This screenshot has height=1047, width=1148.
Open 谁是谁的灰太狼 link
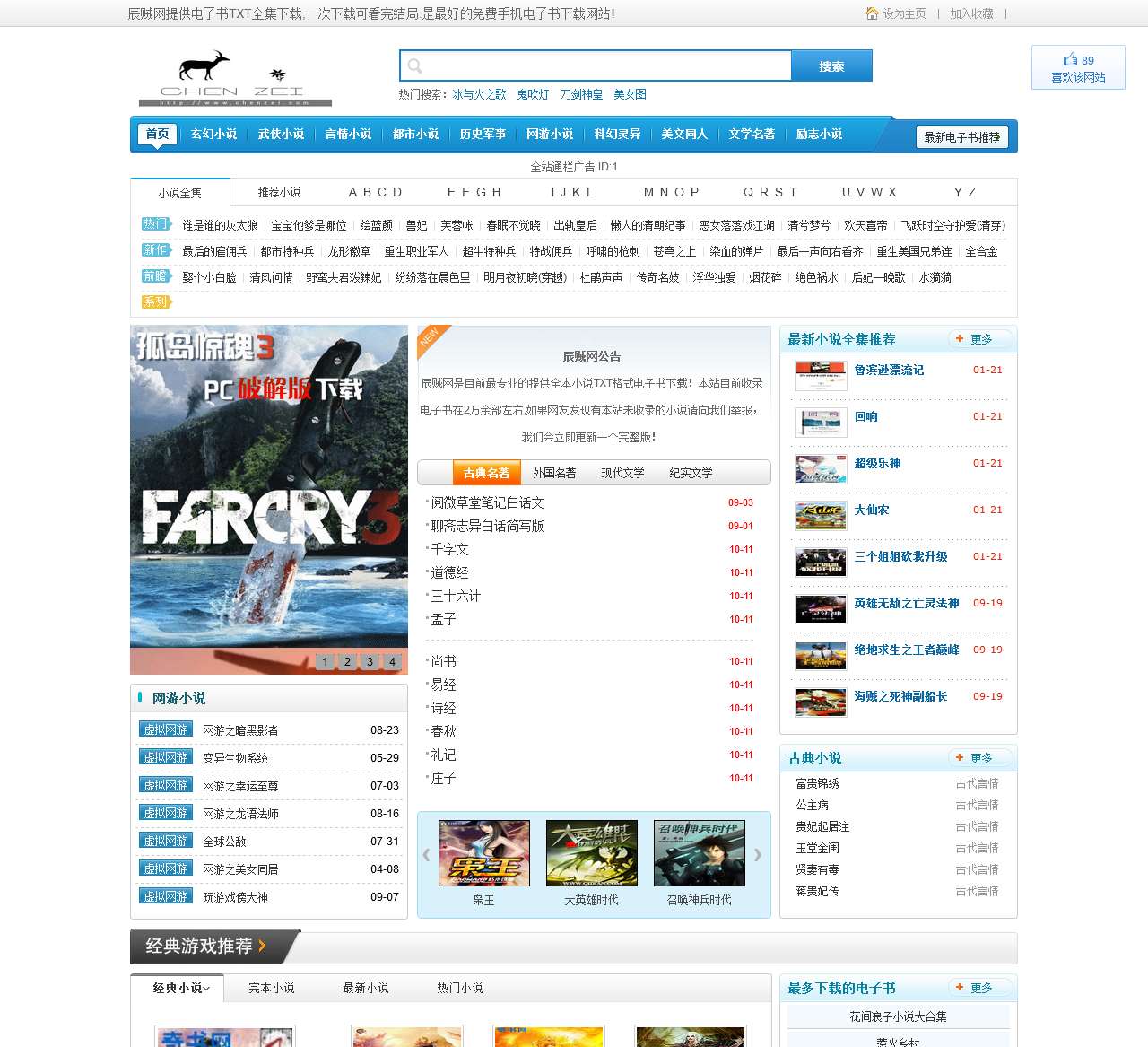(x=220, y=225)
